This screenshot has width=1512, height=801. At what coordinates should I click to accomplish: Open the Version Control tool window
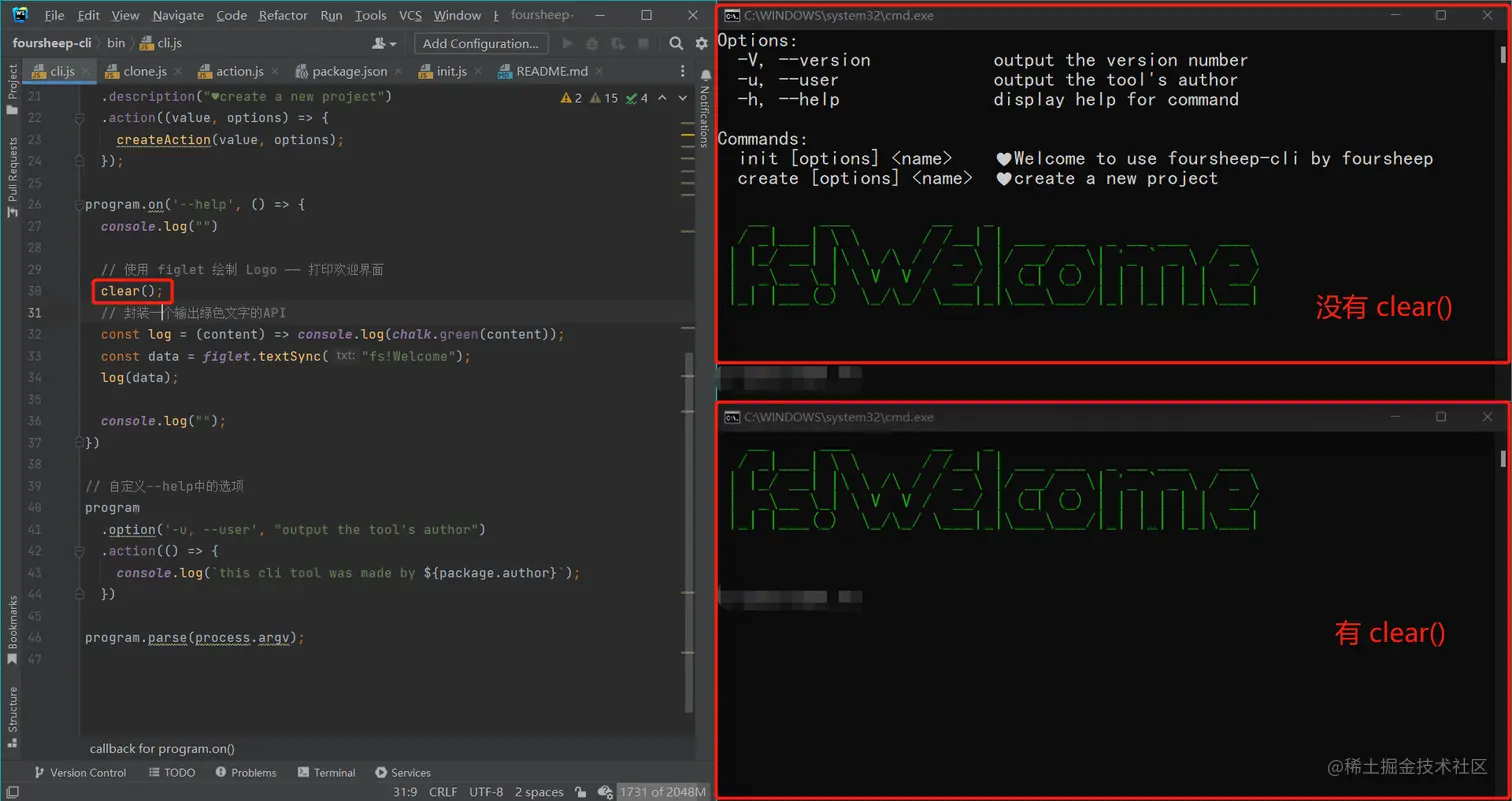click(x=80, y=773)
